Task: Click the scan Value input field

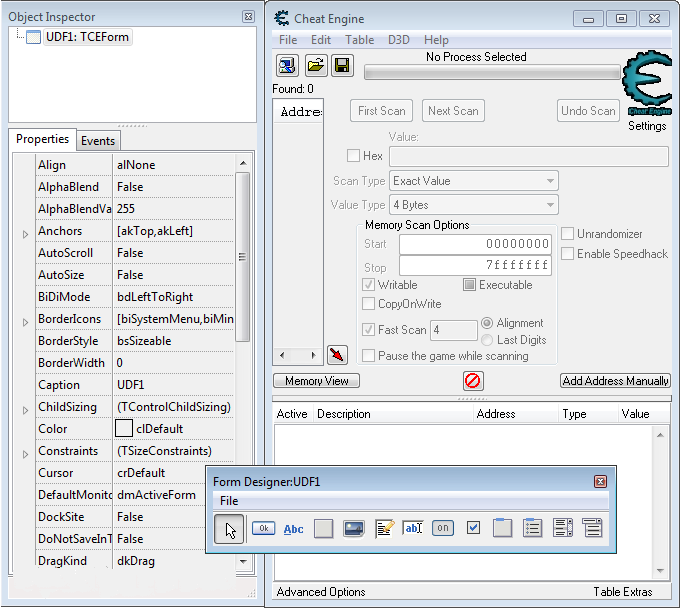Action: [529, 157]
